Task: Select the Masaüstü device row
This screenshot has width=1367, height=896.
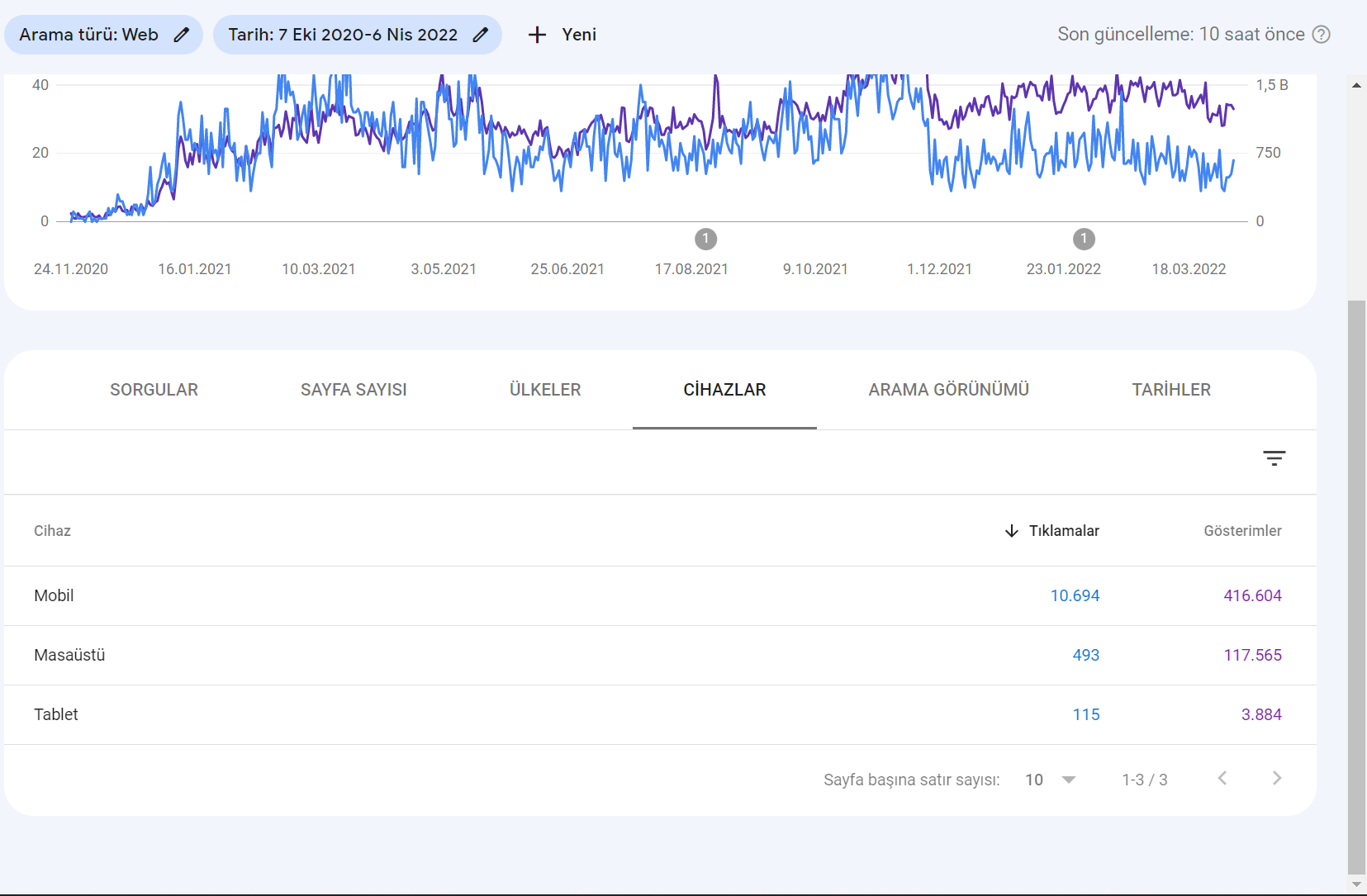Action: (x=660, y=655)
